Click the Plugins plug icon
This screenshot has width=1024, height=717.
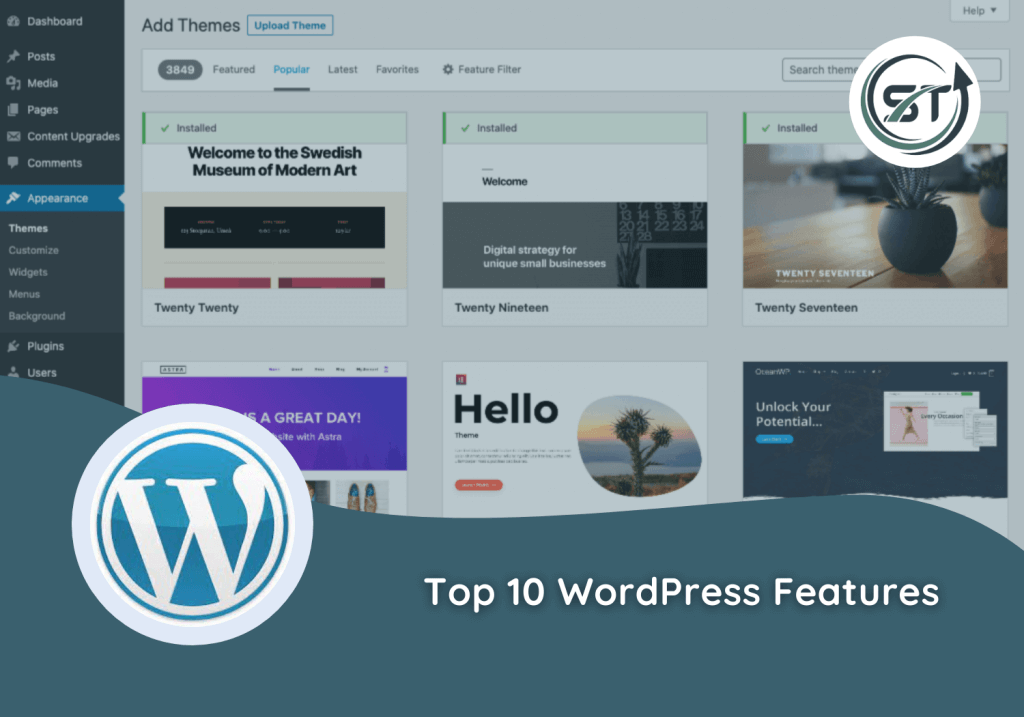click(13, 347)
